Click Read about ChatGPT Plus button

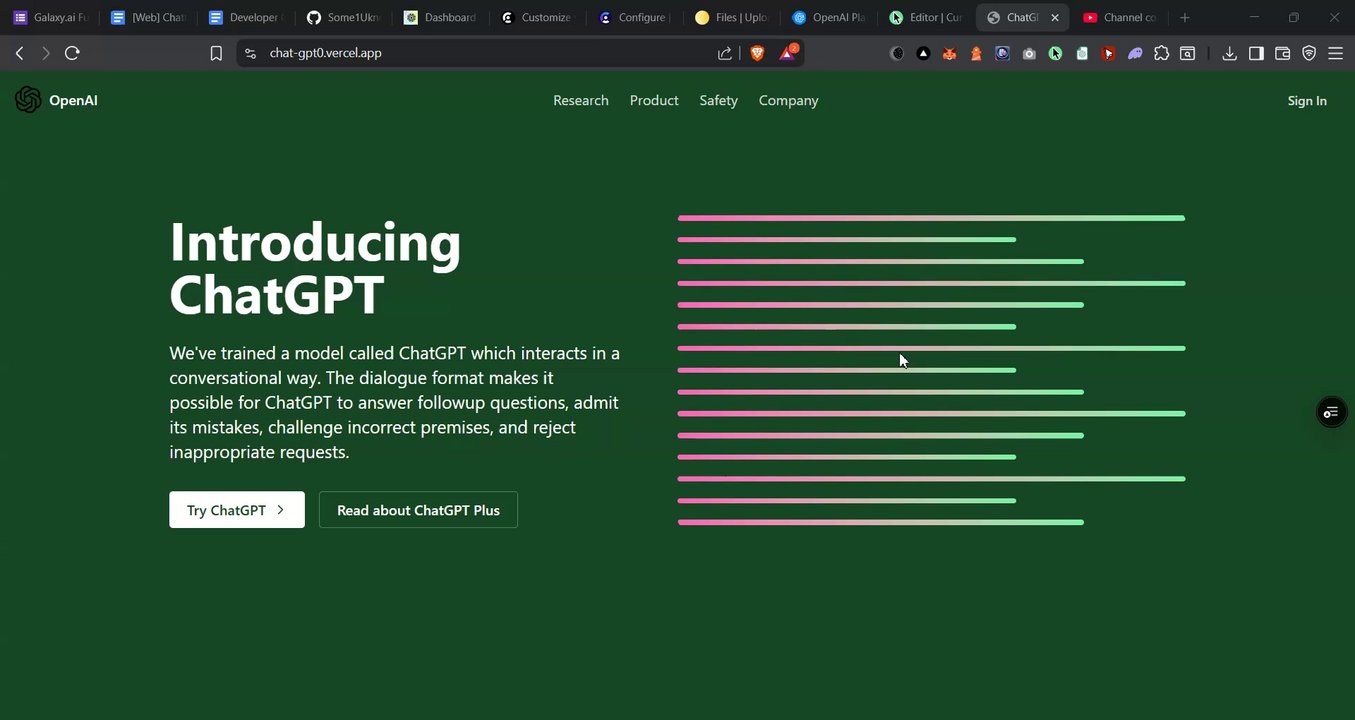pos(418,510)
